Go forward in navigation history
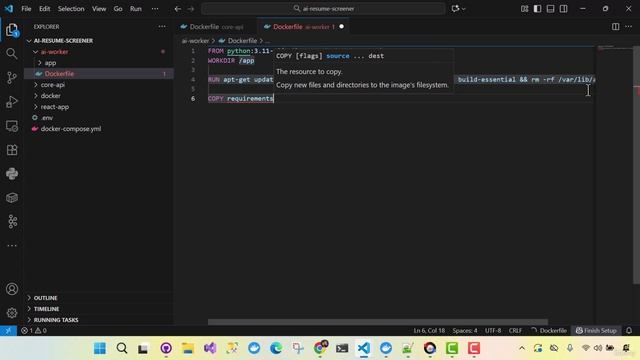The height and width of the screenshot is (360, 640). [x=191, y=9]
